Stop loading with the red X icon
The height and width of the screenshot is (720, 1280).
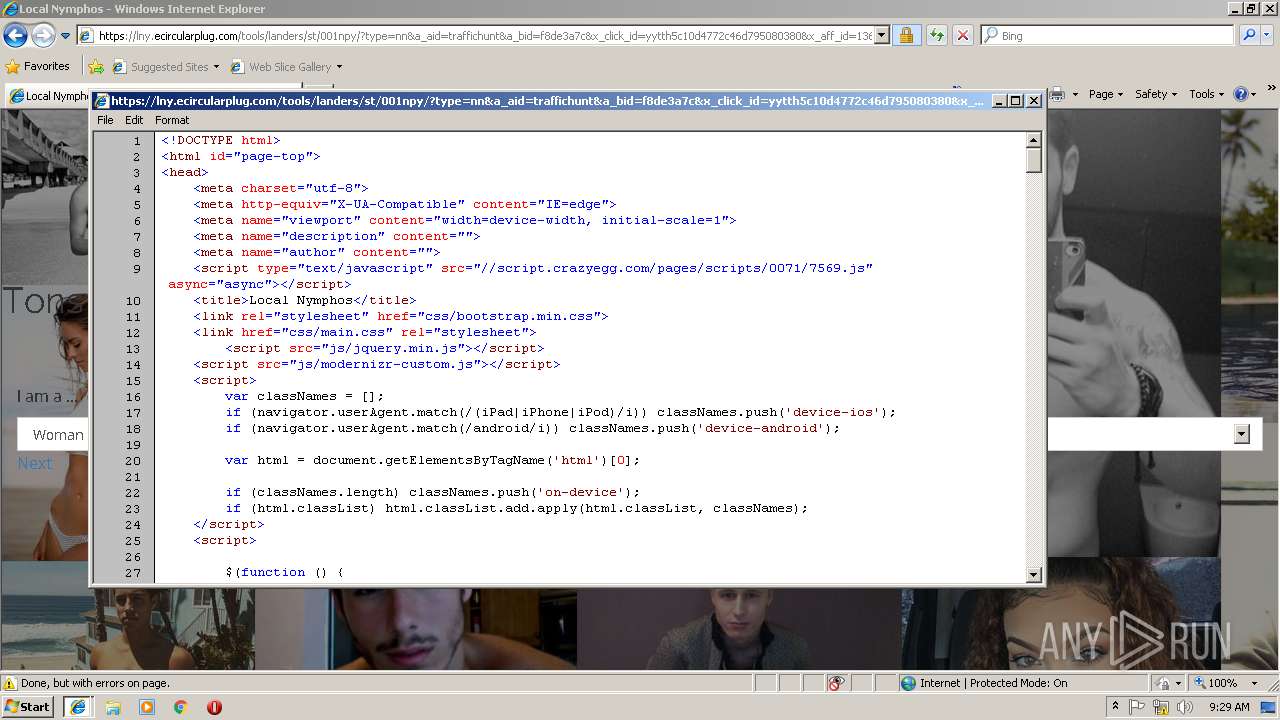click(962, 36)
